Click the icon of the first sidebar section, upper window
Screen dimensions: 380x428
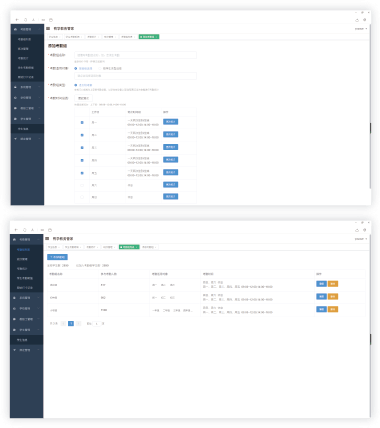15,29
